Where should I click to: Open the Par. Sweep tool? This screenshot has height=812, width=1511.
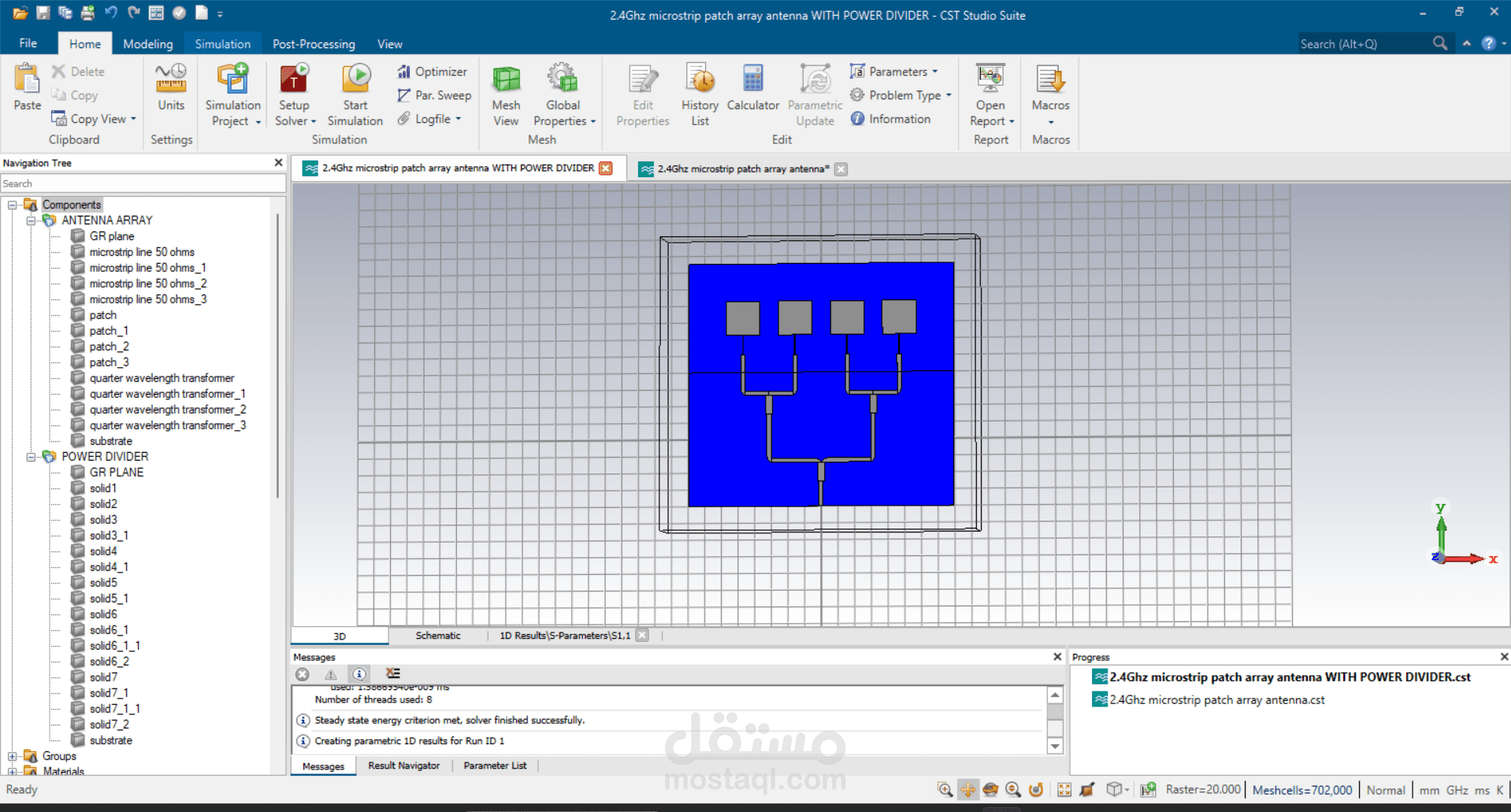[434, 95]
